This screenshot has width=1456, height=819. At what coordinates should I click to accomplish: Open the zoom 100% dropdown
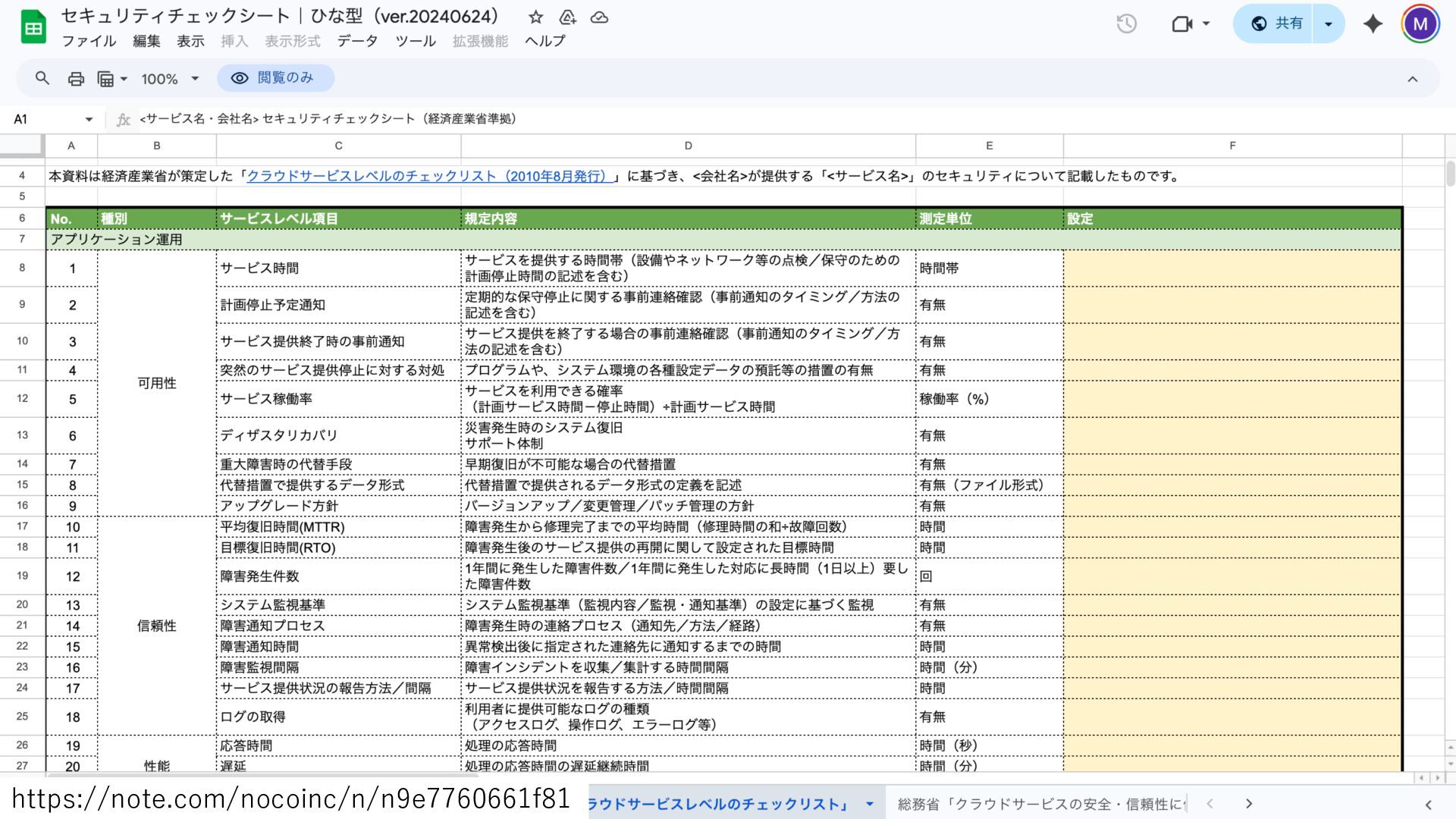point(170,78)
